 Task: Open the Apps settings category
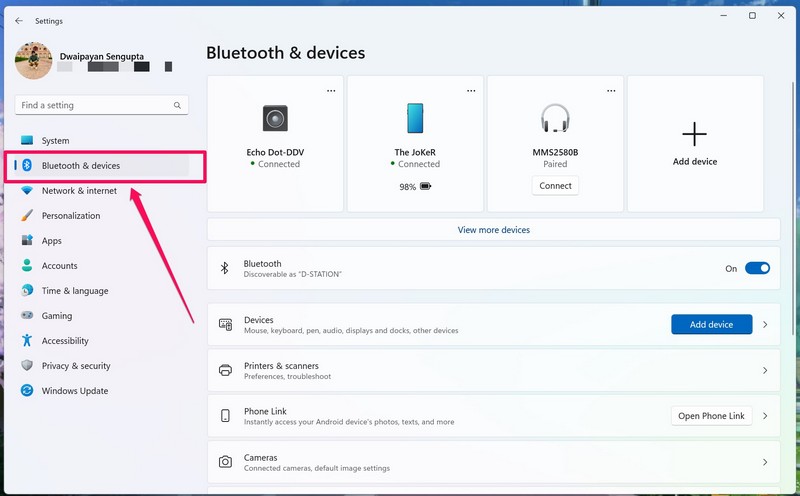[x=101, y=240]
